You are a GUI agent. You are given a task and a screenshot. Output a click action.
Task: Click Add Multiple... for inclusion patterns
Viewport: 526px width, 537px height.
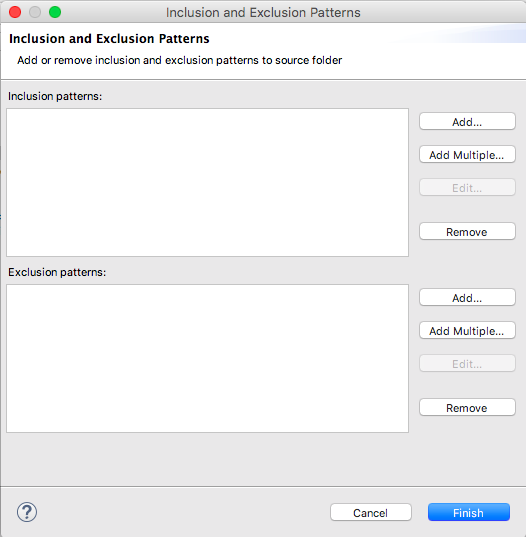(x=467, y=154)
